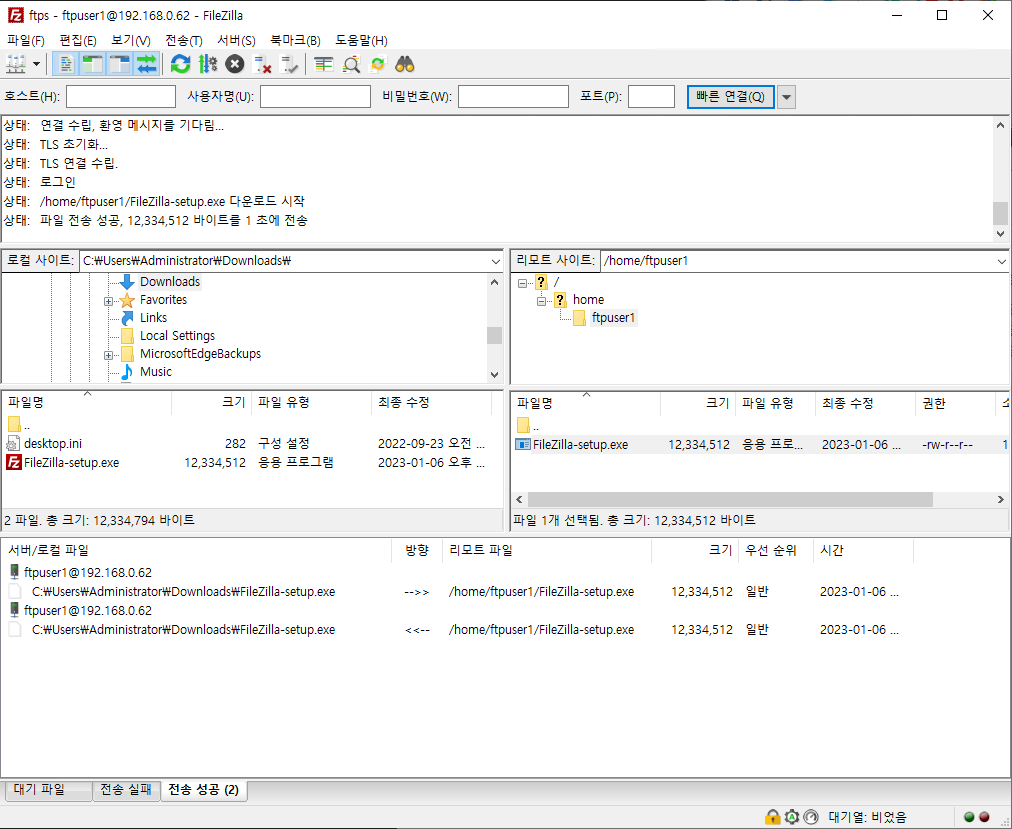Screen dimensions: 1012x829
Task: Open parent folder in local file list
Action: 19,425
